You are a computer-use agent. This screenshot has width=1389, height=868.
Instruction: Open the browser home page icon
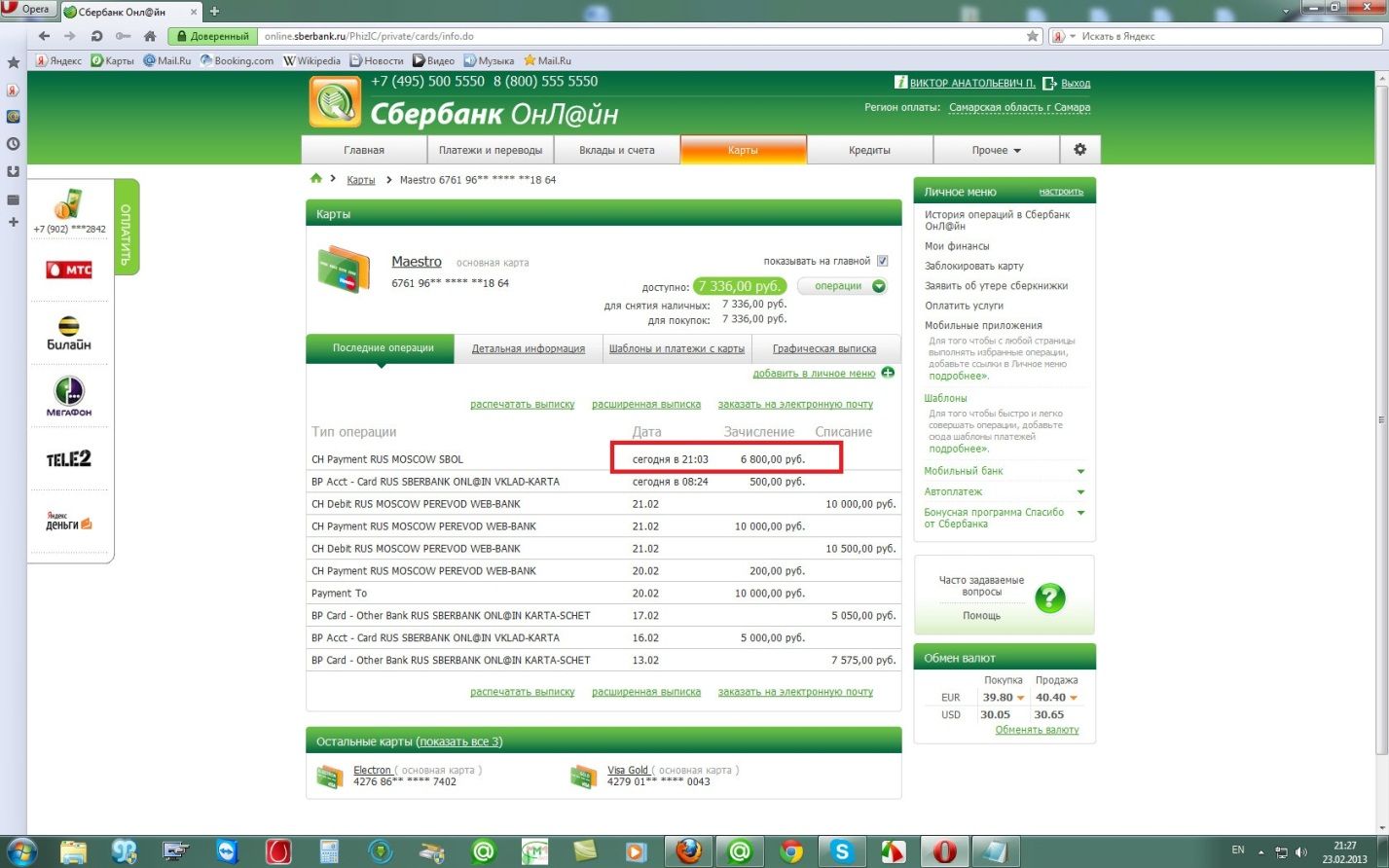(x=149, y=36)
